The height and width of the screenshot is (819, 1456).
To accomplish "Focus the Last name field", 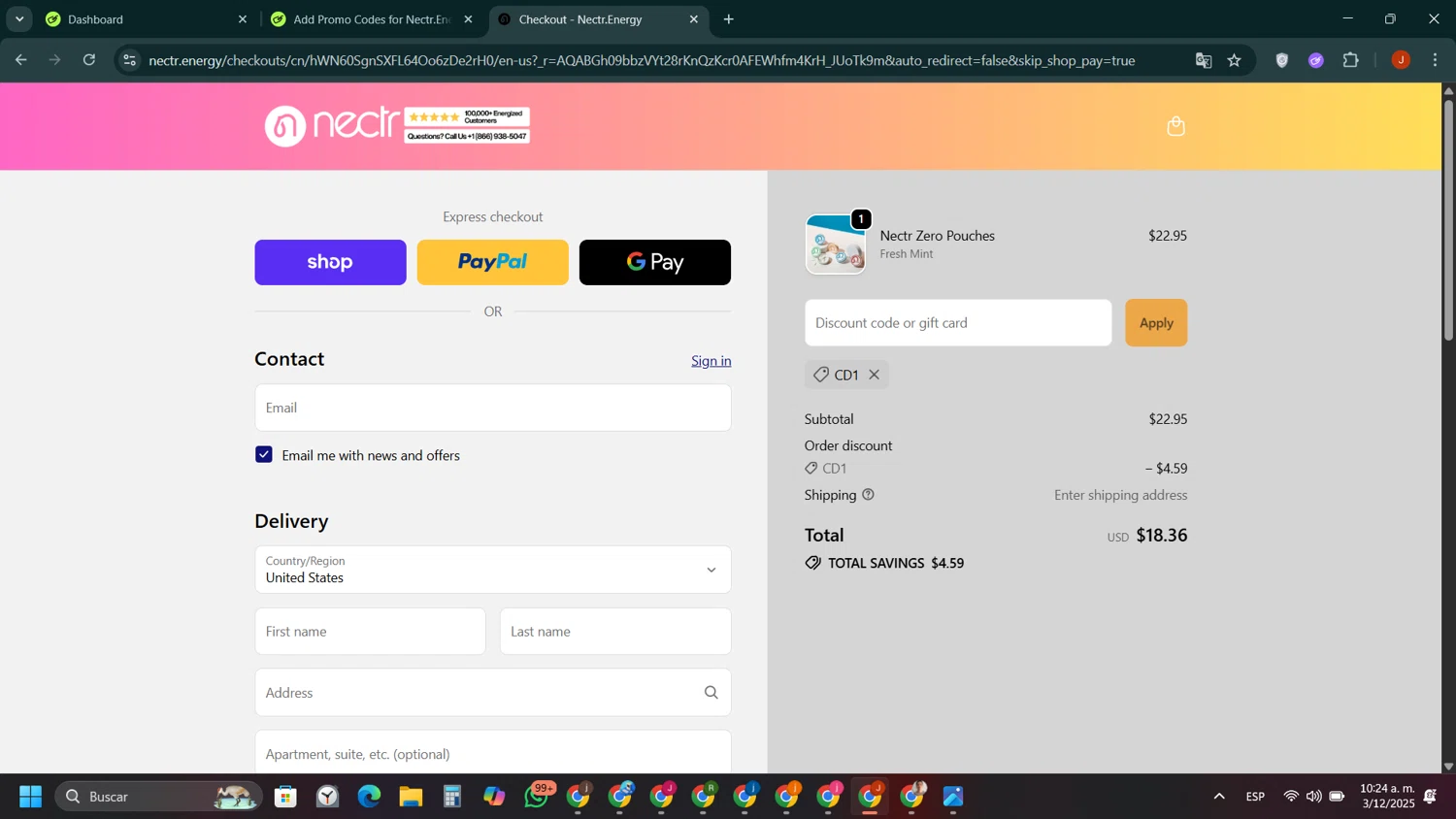I will (615, 632).
